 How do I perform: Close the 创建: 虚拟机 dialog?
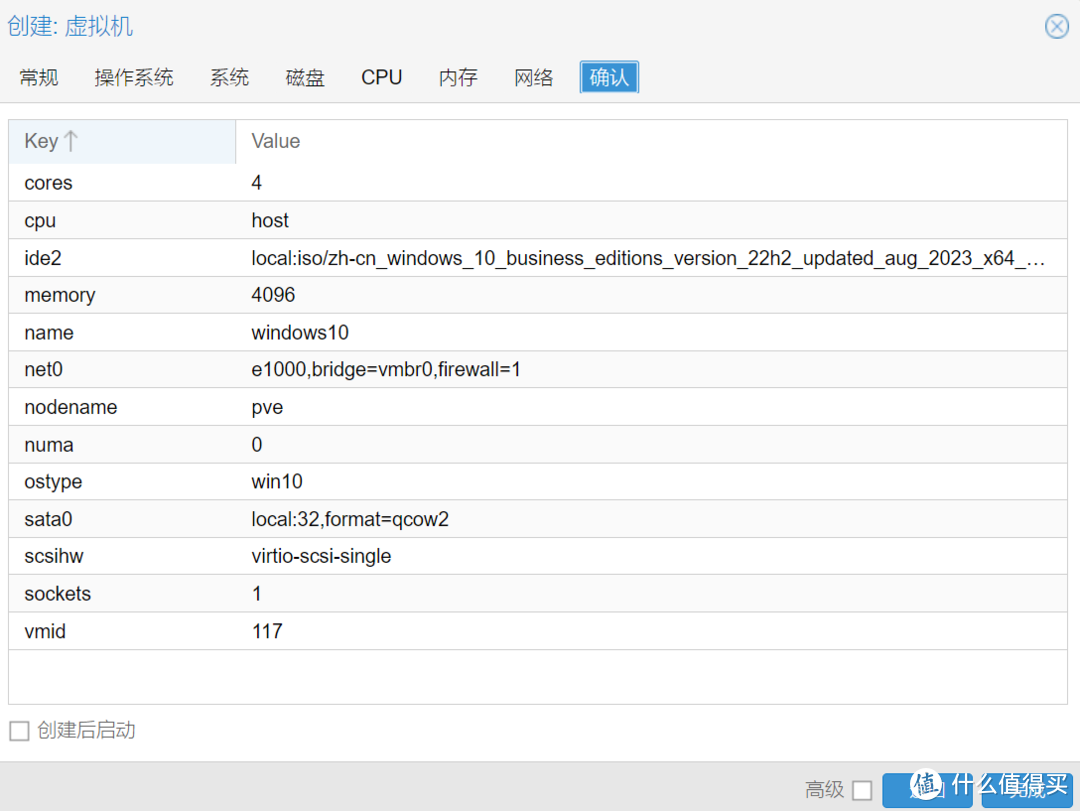point(1057,27)
